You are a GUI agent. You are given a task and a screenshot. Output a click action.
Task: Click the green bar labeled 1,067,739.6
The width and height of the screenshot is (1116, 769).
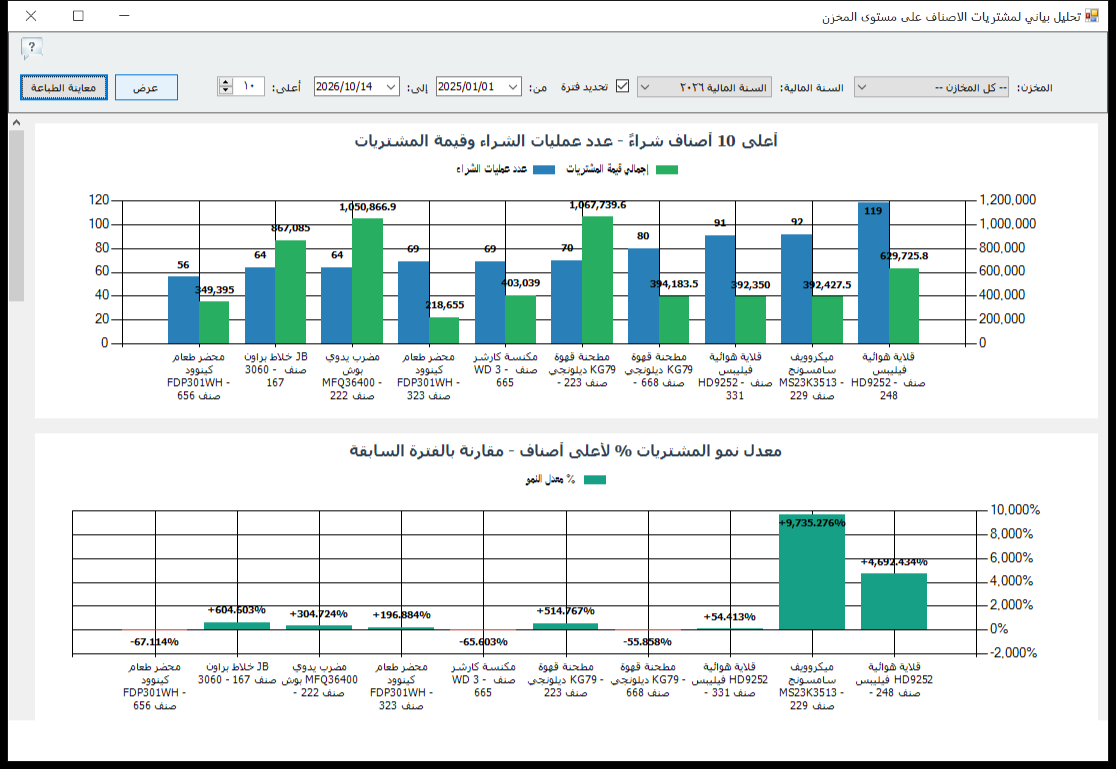pyautogui.click(x=597, y=280)
